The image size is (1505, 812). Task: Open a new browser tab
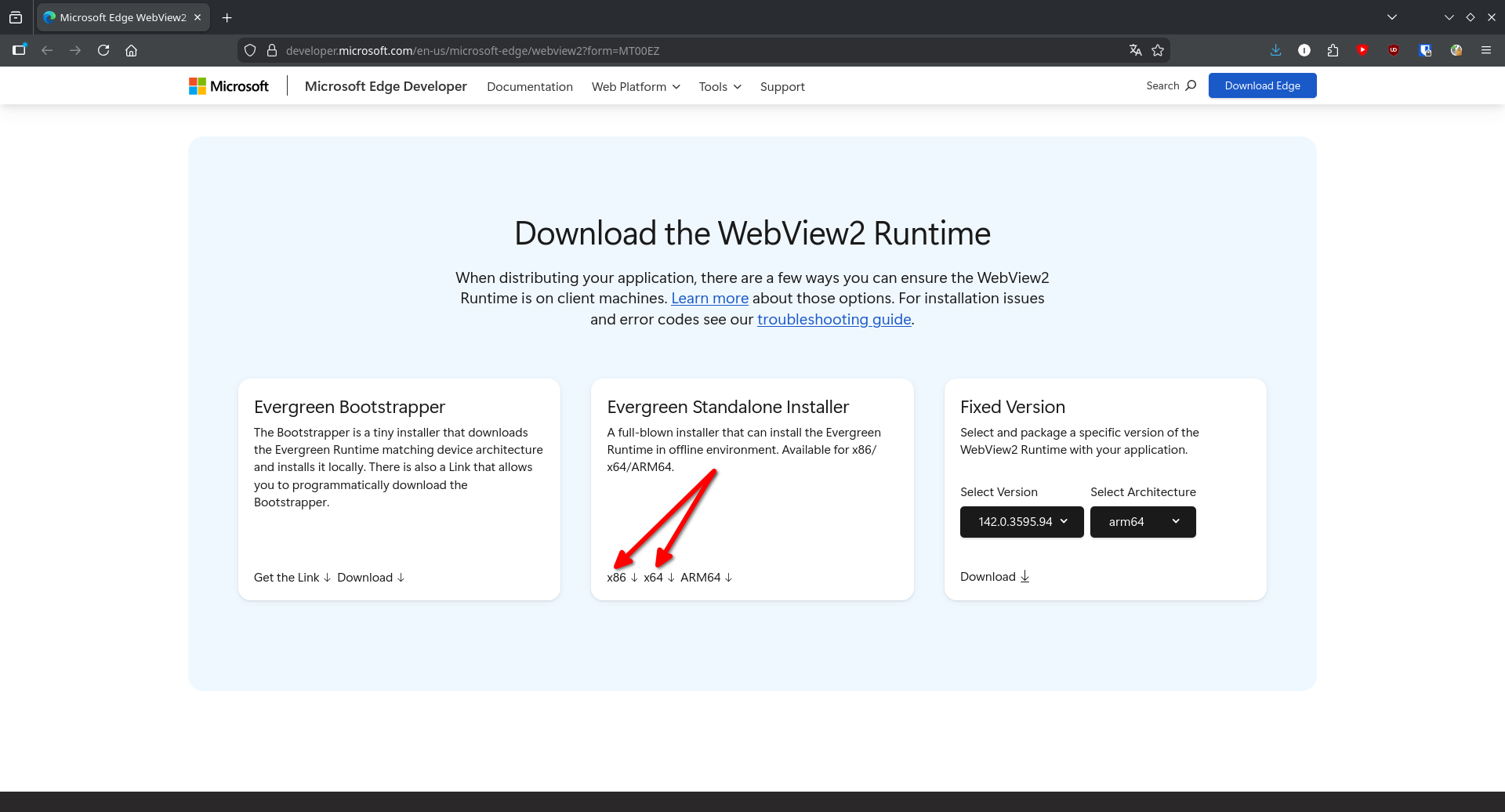[227, 17]
